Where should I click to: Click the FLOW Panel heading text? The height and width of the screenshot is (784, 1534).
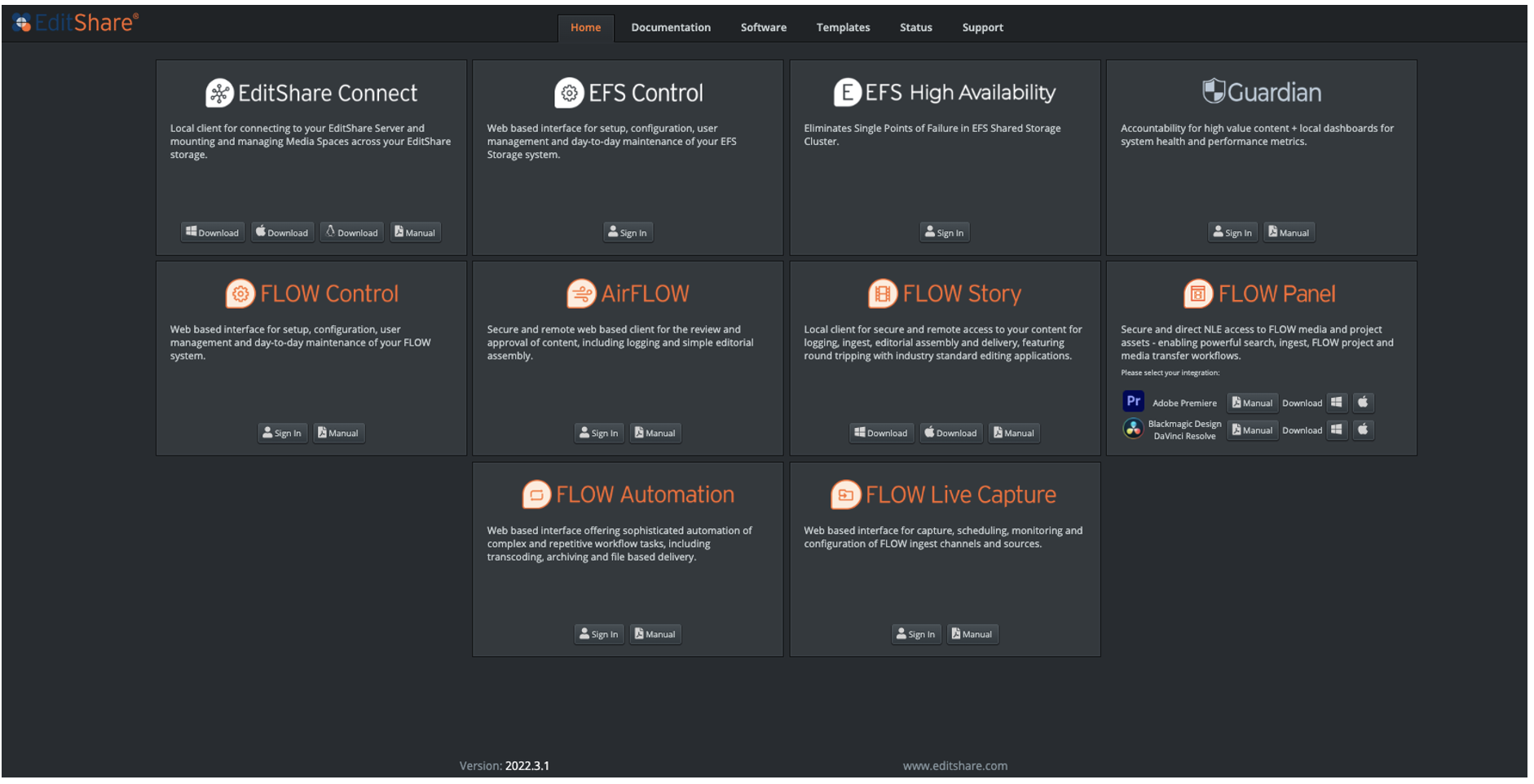tap(1276, 294)
